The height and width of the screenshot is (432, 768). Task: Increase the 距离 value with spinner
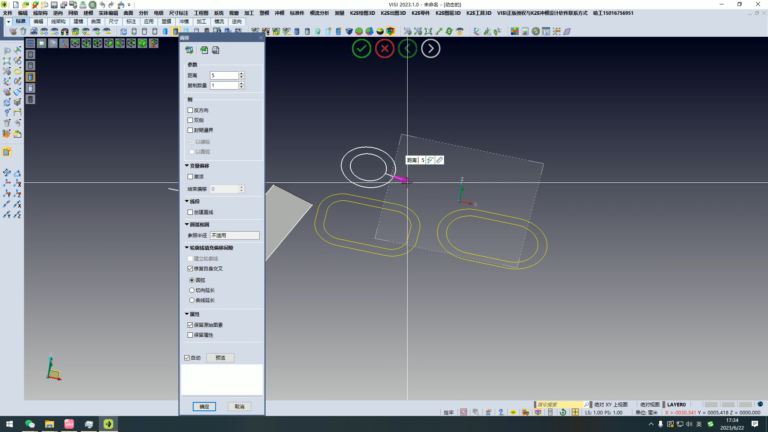[241, 73]
